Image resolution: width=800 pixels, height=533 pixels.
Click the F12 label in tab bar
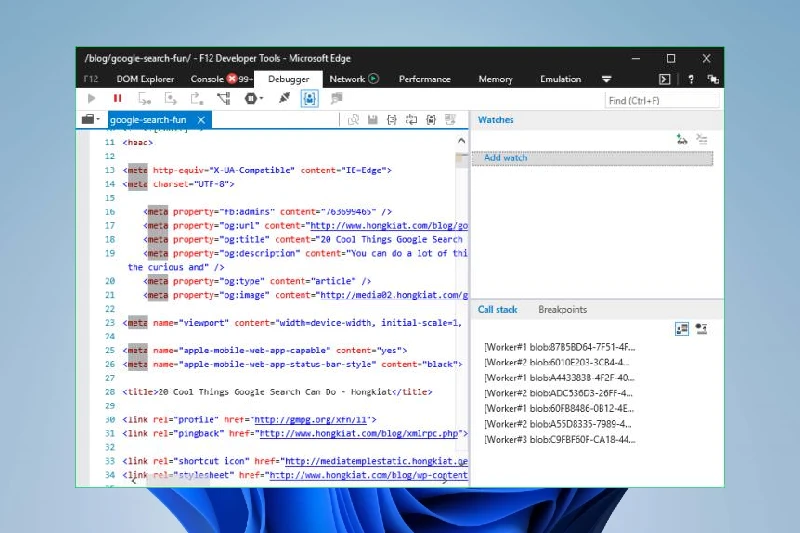(91, 79)
